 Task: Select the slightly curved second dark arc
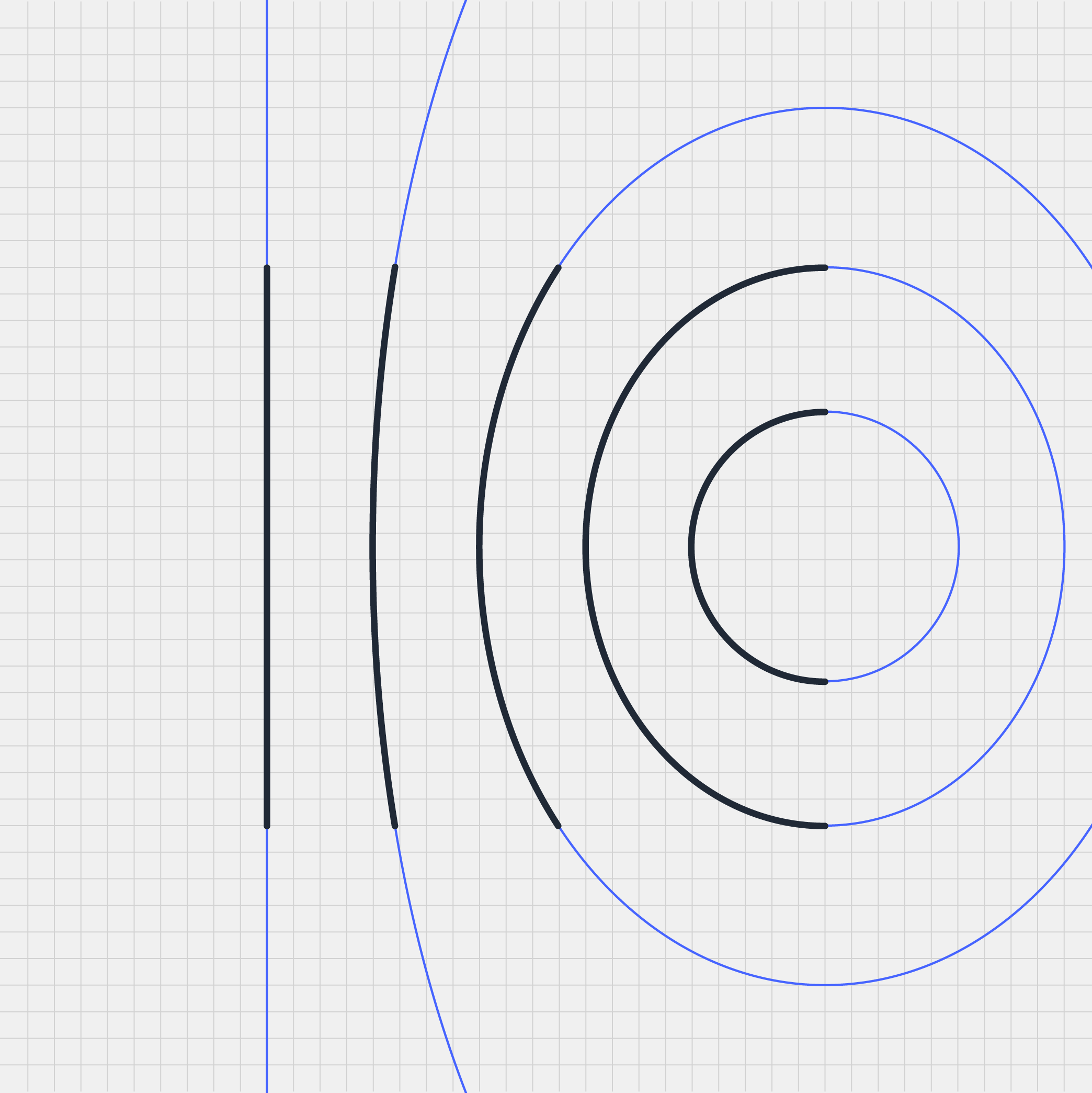373,546
